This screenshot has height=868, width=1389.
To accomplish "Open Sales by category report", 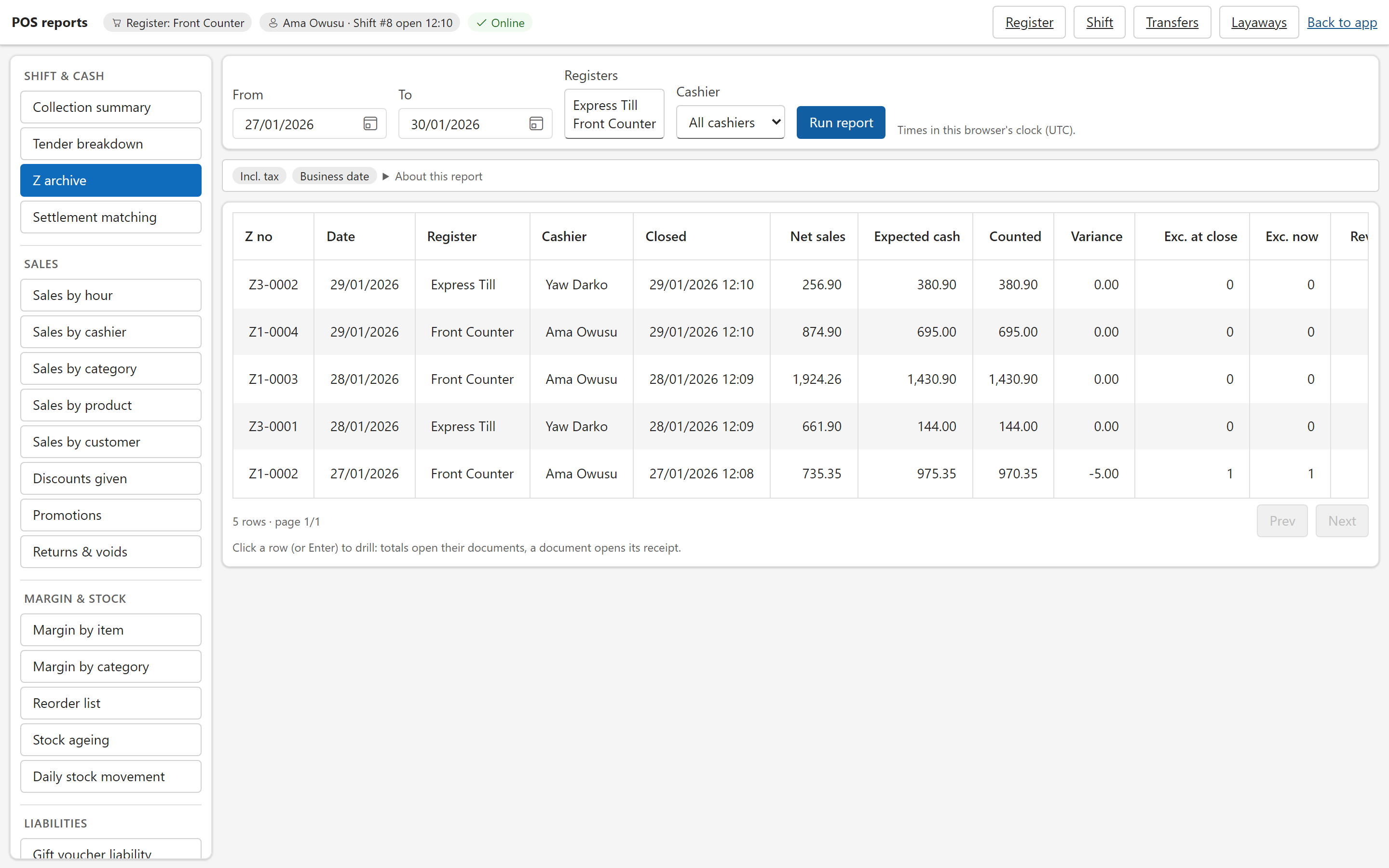I will pos(111,368).
